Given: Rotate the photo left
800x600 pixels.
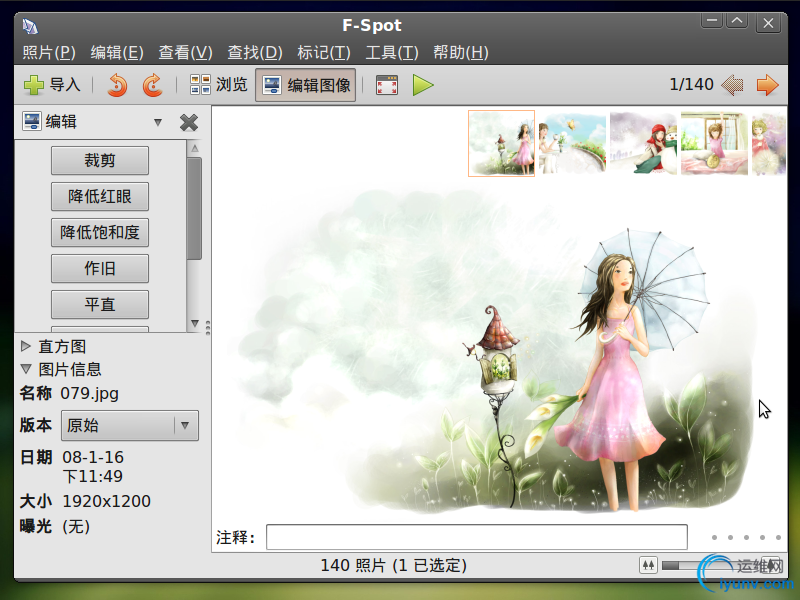Looking at the screenshot, I should click(x=116, y=84).
